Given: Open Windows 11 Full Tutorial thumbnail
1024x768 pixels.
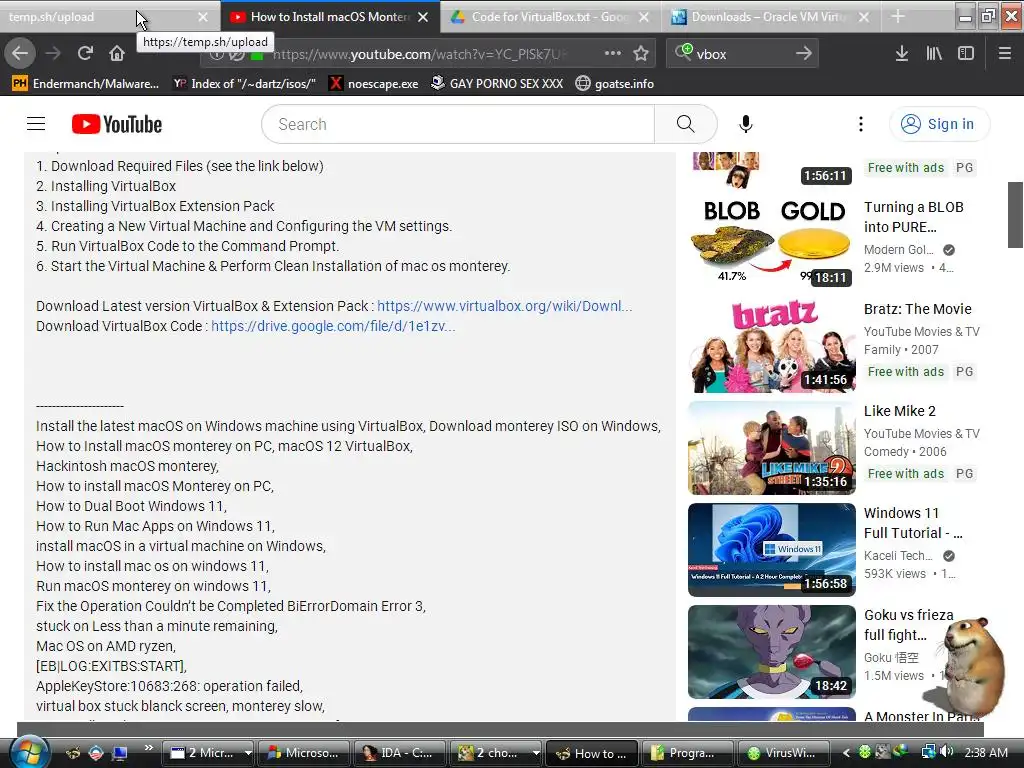Looking at the screenshot, I should pos(771,549).
